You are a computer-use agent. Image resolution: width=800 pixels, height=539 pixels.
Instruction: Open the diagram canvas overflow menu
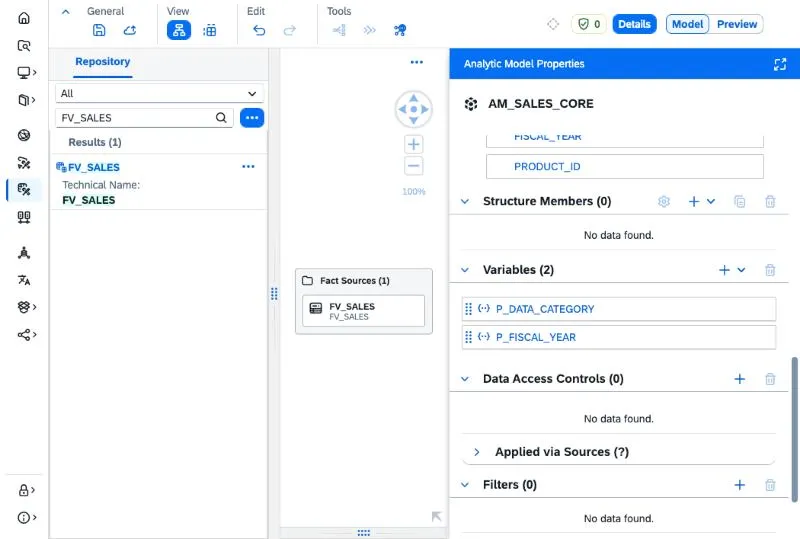[x=417, y=62]
